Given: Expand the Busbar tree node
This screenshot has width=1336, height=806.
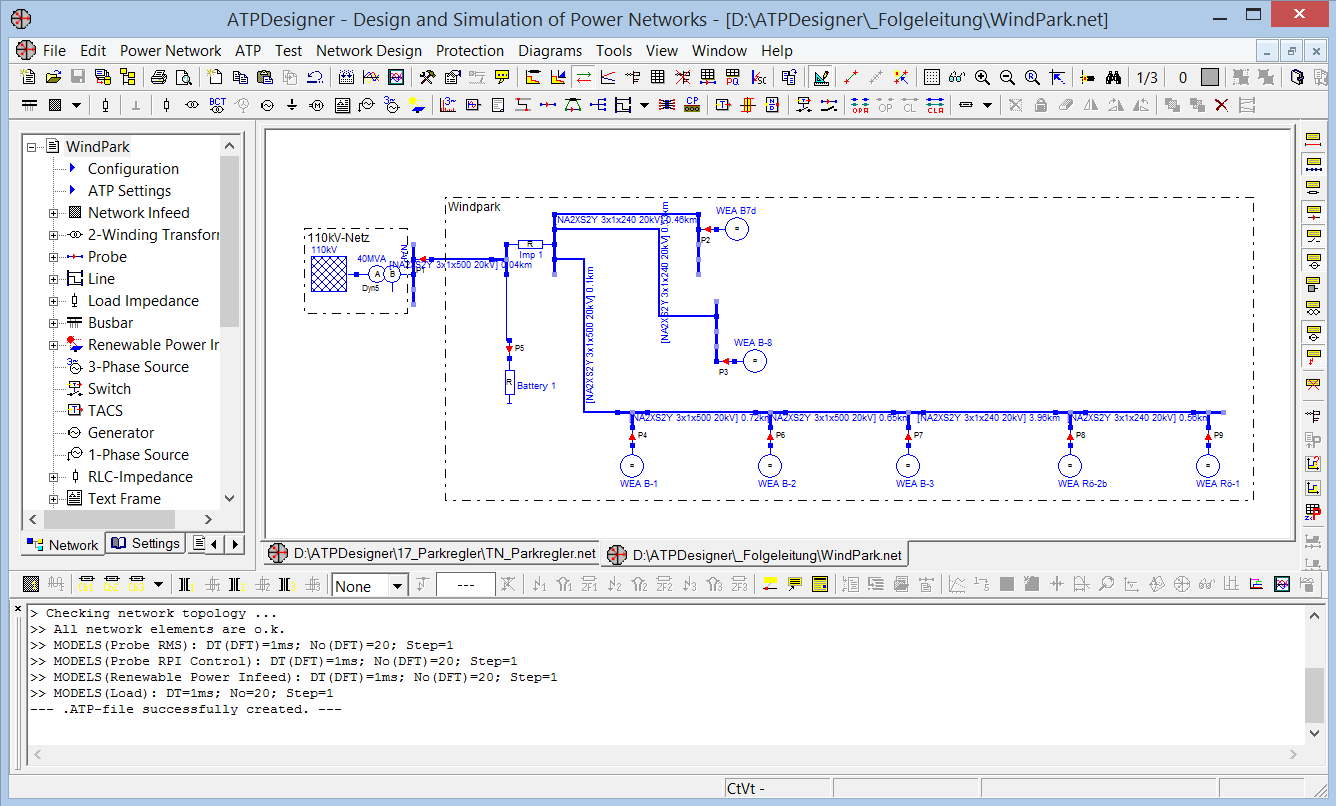Looking at the screenshot, I should click(54, 323).
